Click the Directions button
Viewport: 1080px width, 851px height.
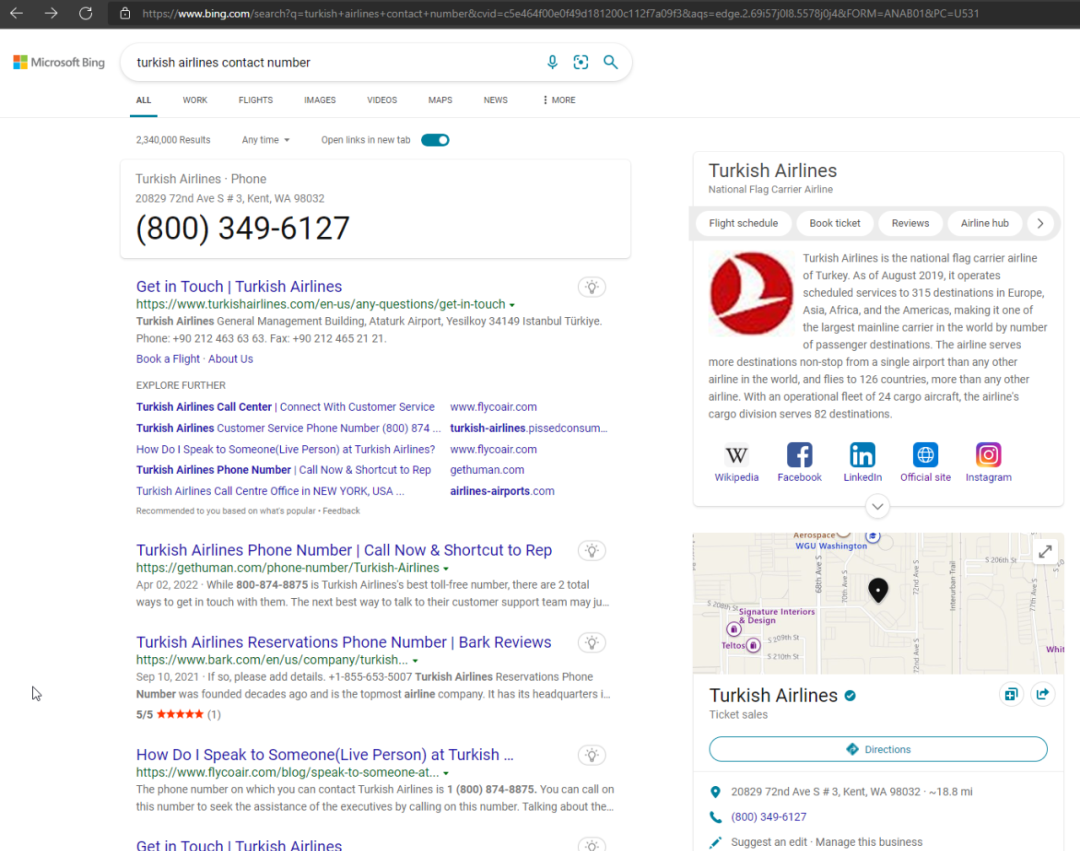[x=878, y=750]
